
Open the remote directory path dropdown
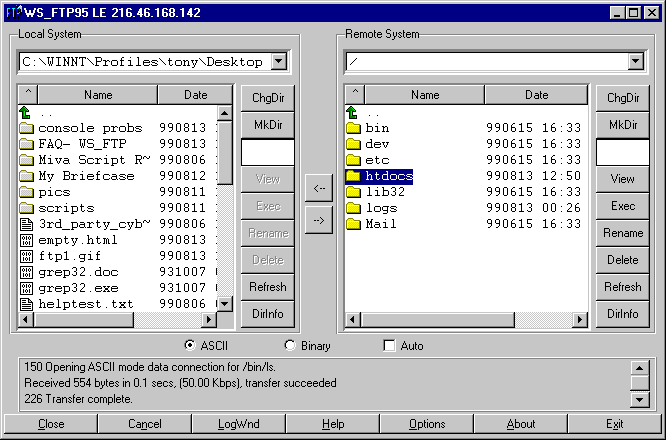635,62
